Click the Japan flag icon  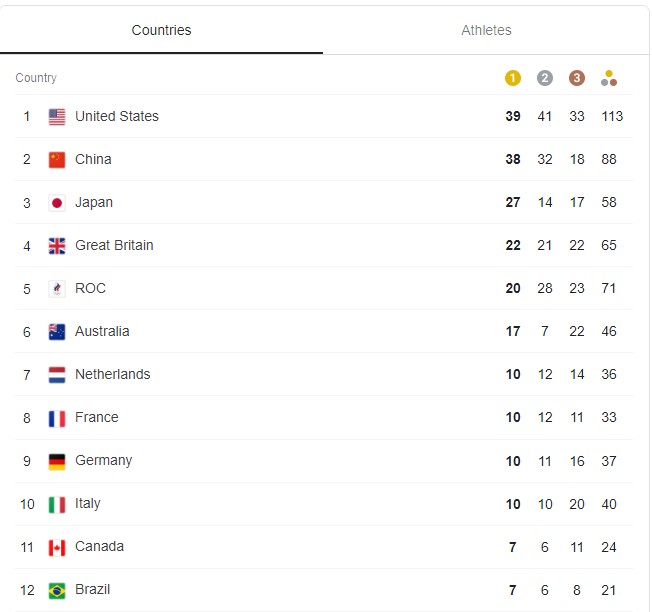[x=57, y=203]
